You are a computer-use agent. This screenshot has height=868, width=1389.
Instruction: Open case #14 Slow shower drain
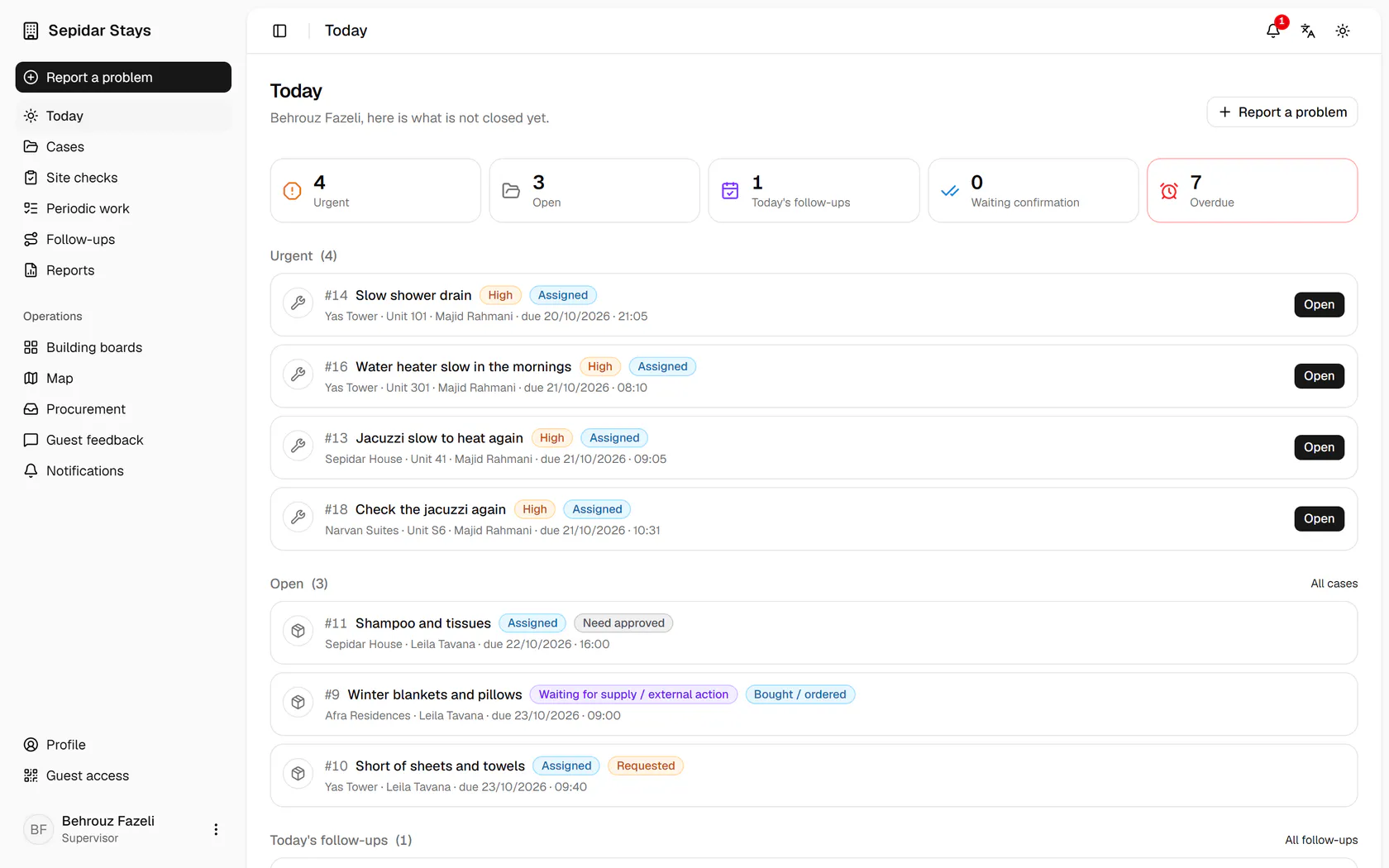click(1319, 304)
